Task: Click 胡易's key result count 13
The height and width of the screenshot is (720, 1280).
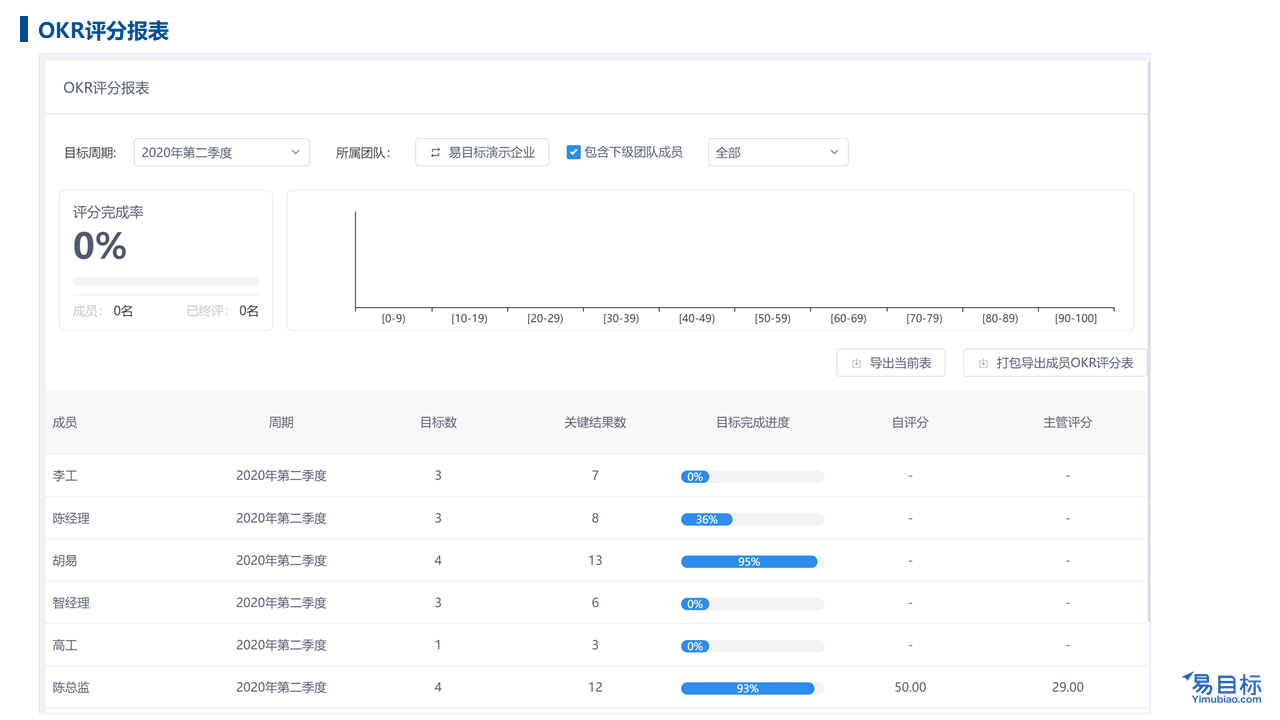Action: pyautogui.click(x=595, y=561)
